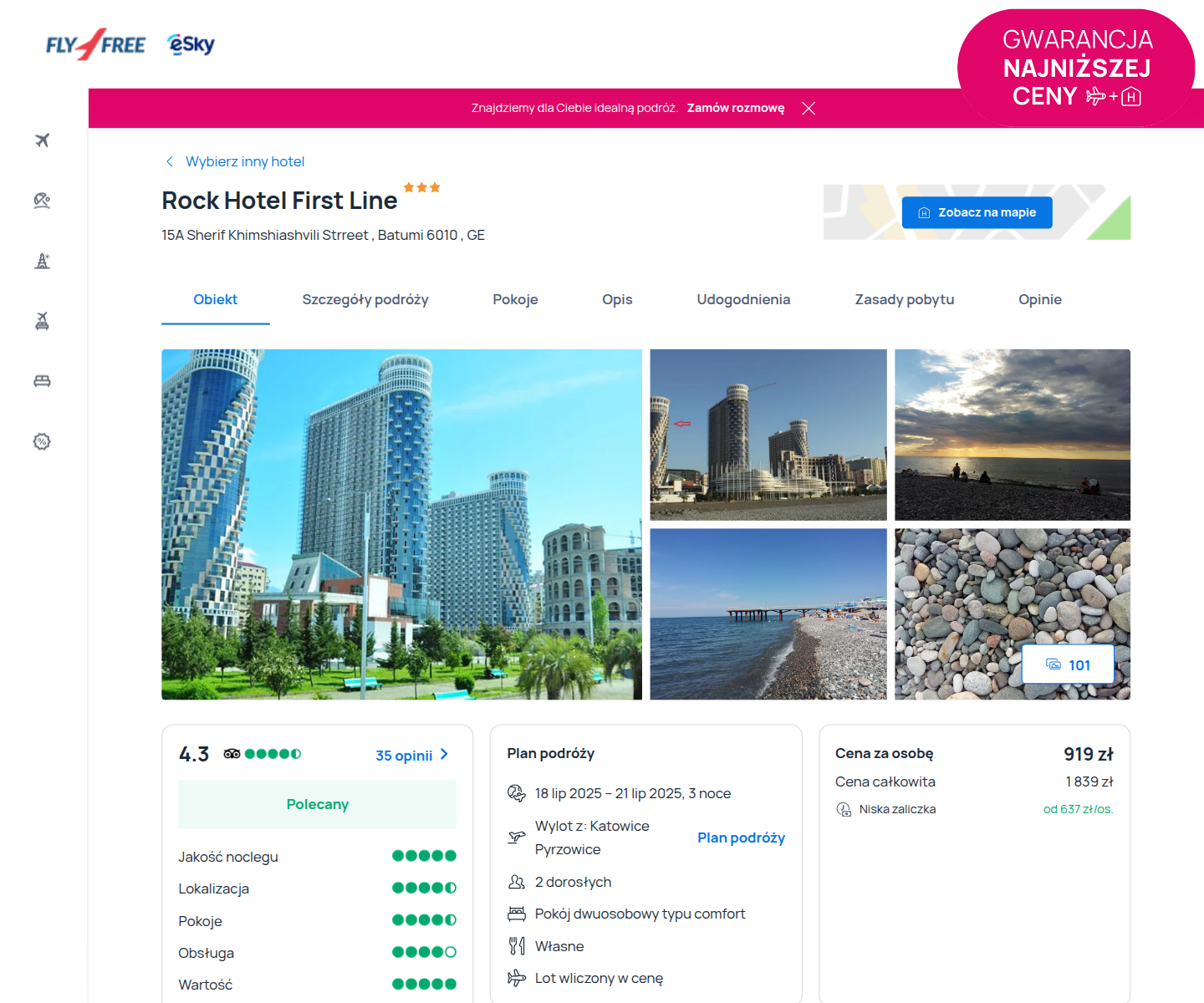This screenshot has height=1003, width=1204.
Task: Open the 101 photos gallery button
Action: (1068, 665)
